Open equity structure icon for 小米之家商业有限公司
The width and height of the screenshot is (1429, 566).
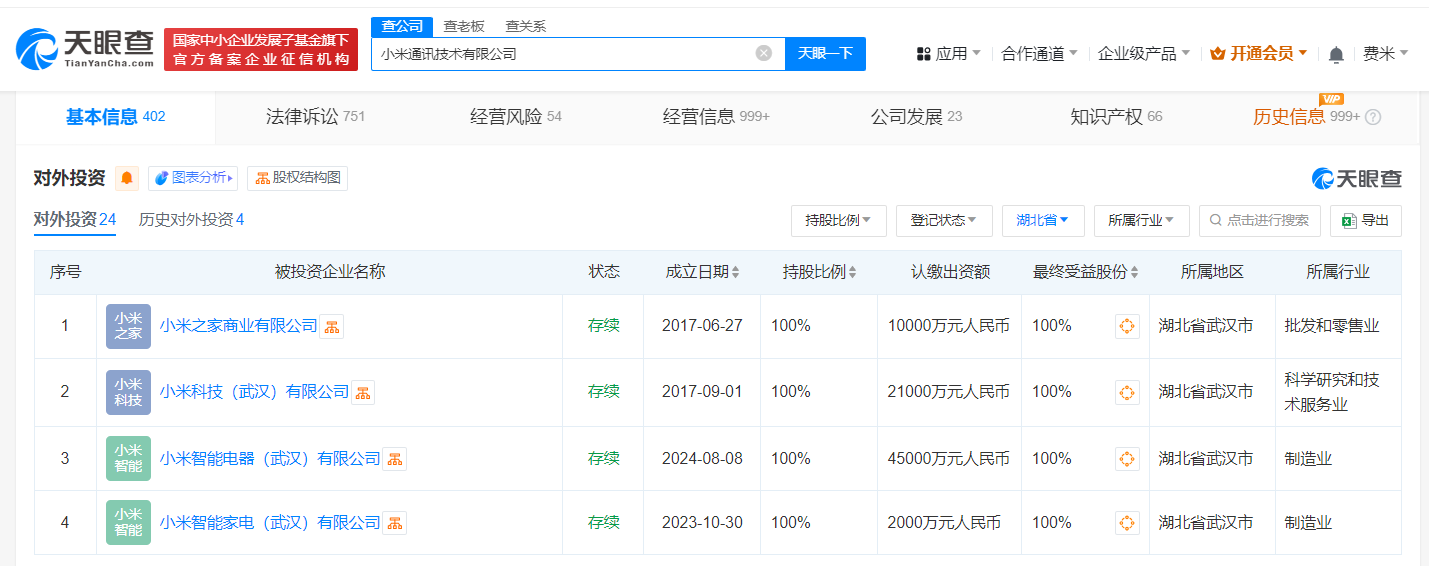pyautogui.click(x=332, y=326)
